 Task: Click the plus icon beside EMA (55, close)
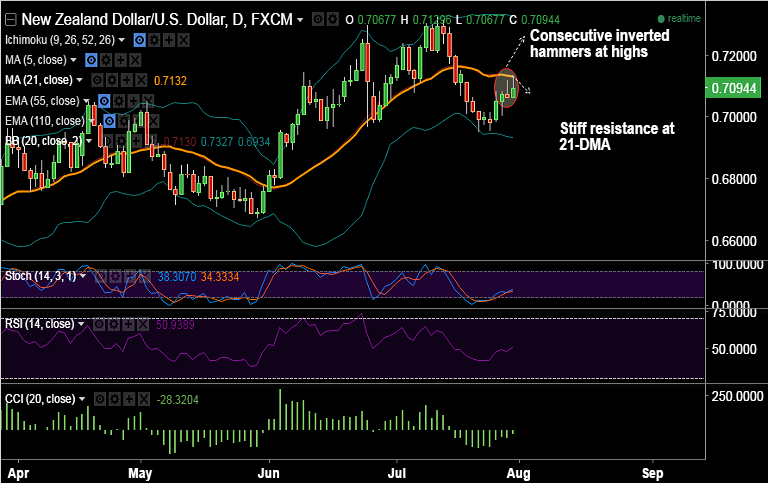click(134, 101)
